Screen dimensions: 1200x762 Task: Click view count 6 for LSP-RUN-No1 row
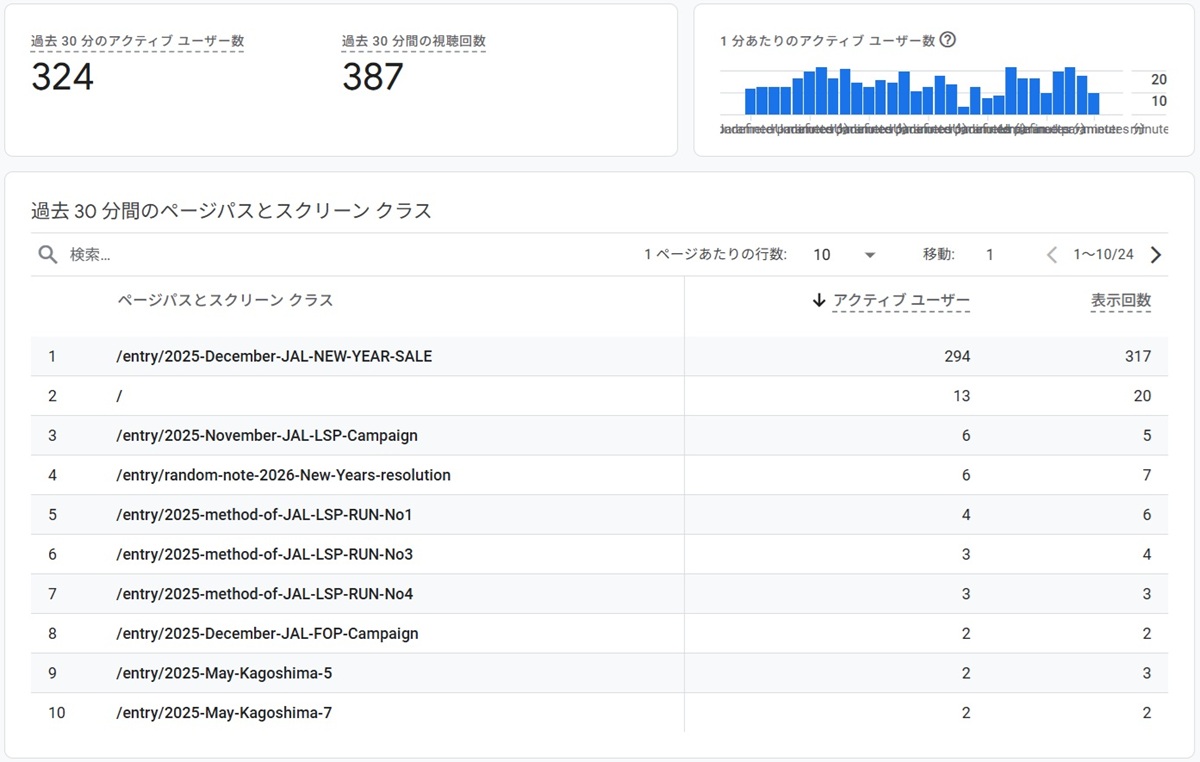tap(1147, 515)
